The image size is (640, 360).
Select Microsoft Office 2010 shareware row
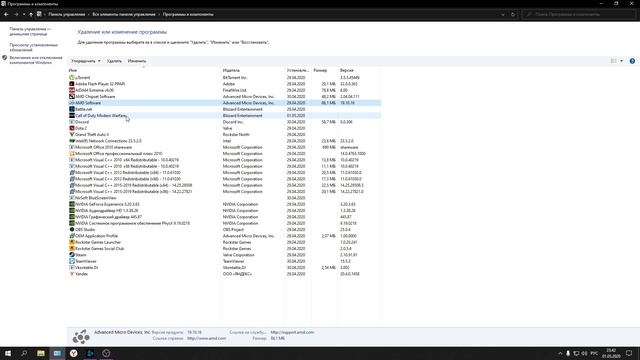[x=224, y=147]
